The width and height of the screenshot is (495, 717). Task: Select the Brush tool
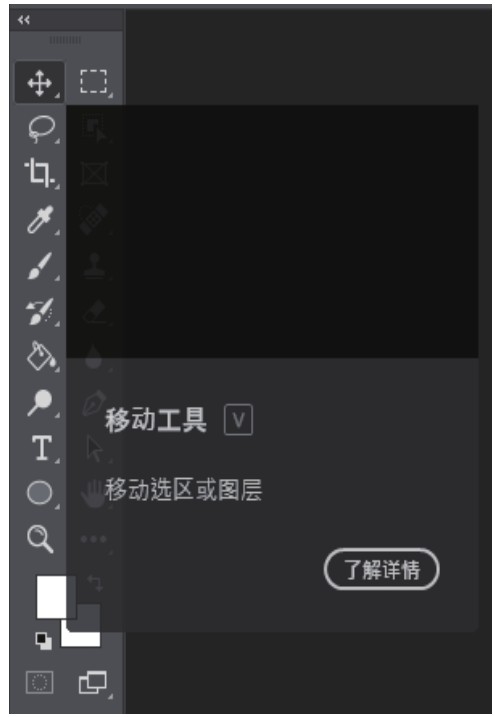point(40,265)
